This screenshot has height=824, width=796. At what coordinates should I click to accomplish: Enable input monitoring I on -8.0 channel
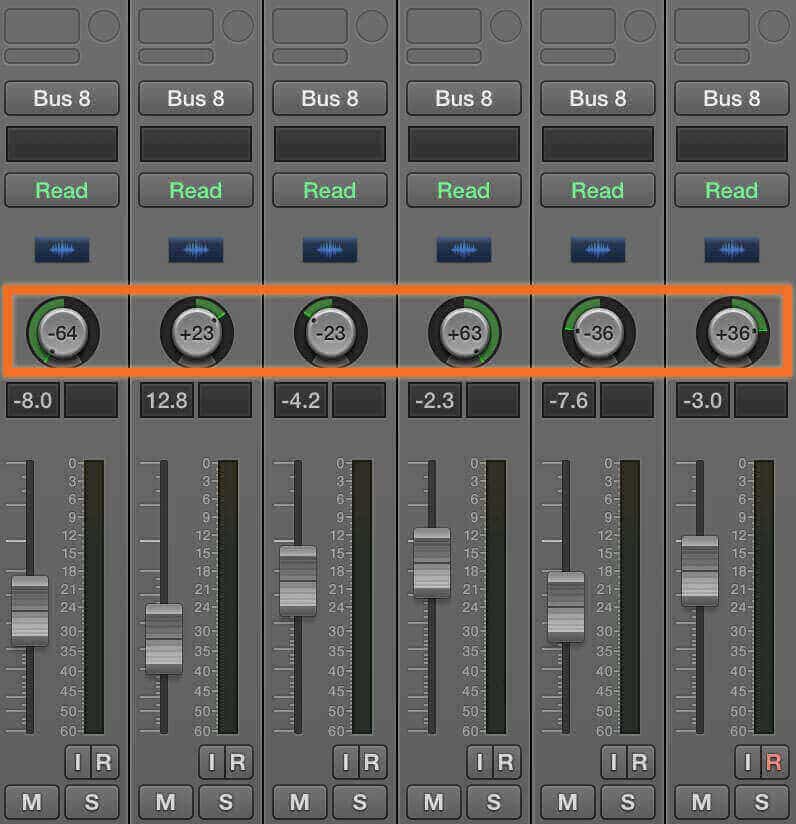pyautogui.click(x=78, y=761)
